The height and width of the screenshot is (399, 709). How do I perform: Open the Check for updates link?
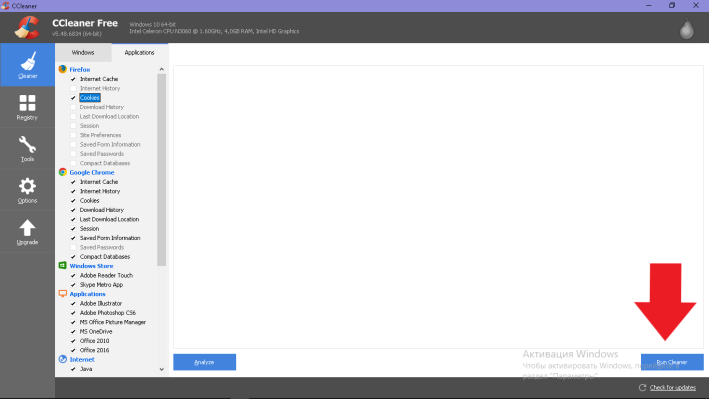point(673,387)
